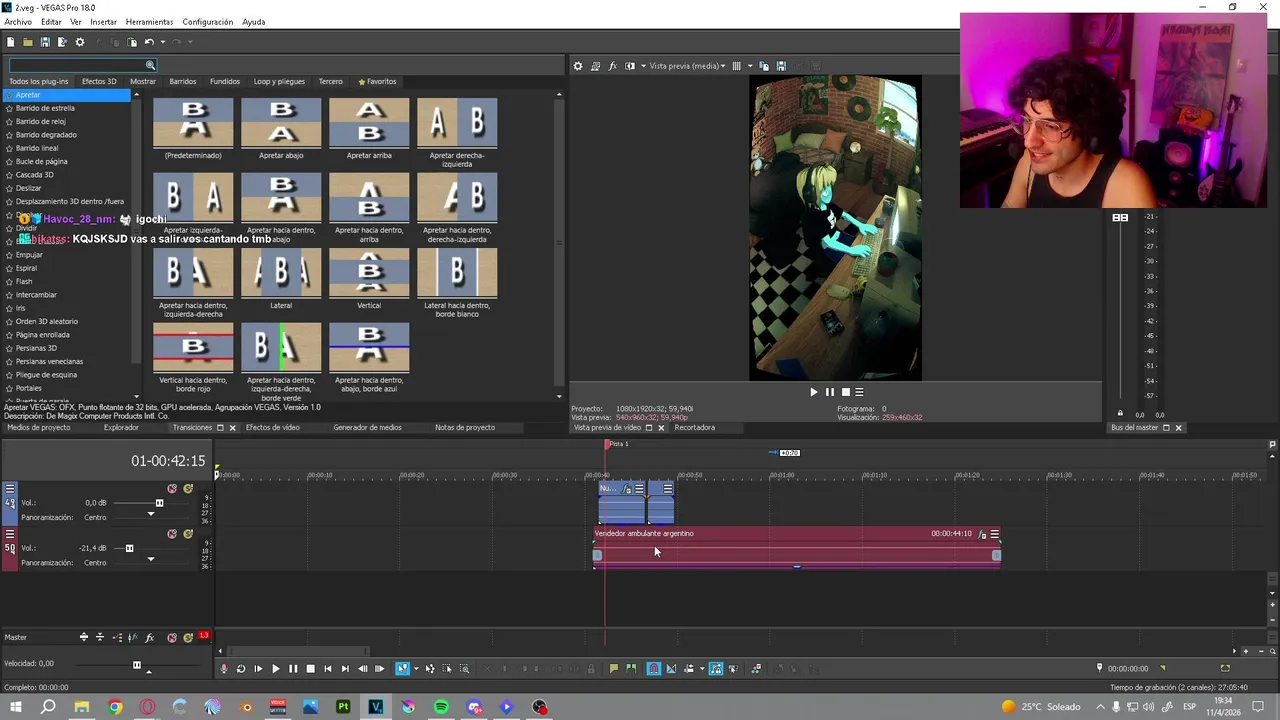Save snapshot to file in preview toolbar
This screenshot has width=1280, height=720.
[780, 66]
